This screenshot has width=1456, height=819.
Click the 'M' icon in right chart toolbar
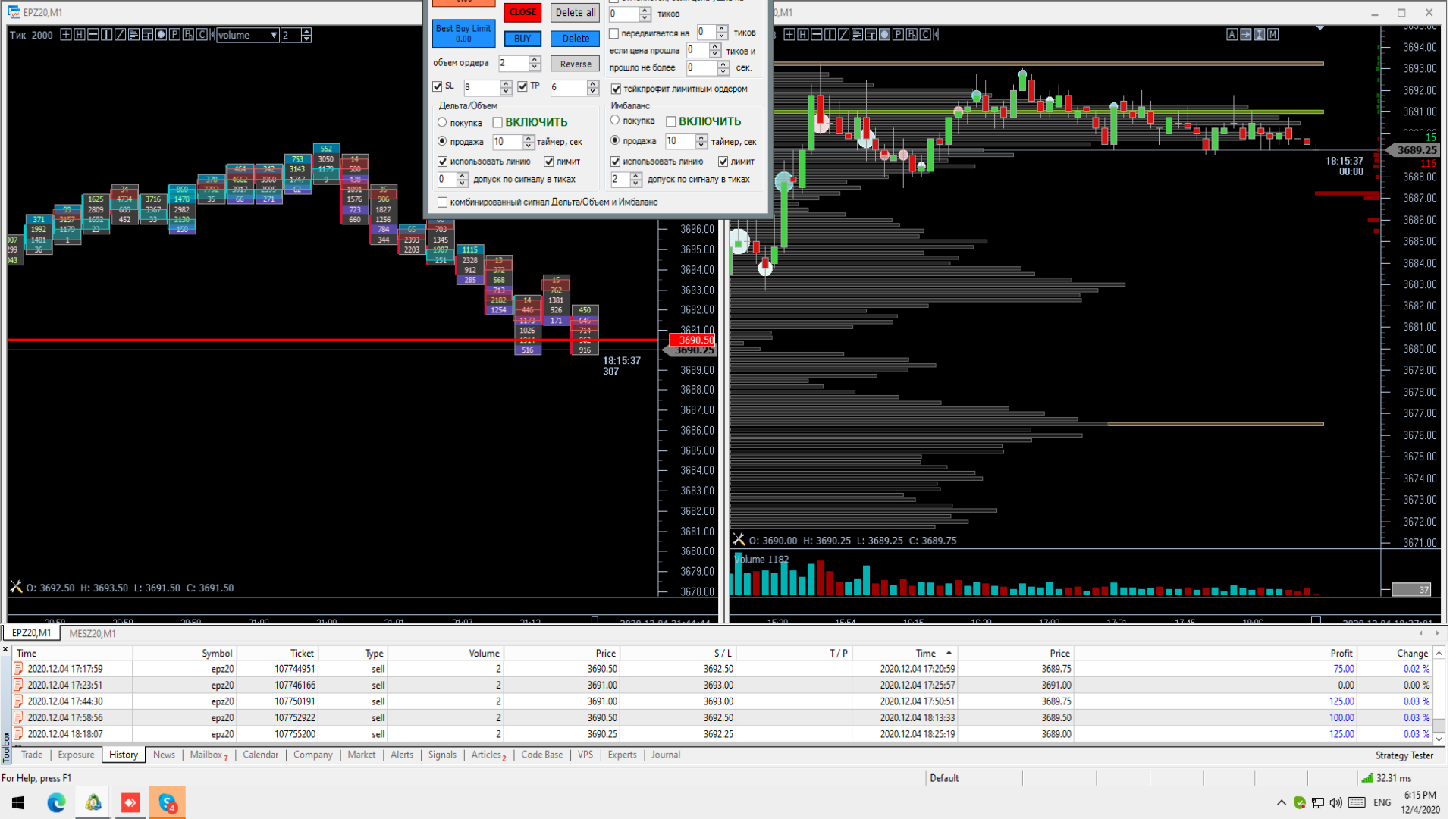[x=1272, y=34]
